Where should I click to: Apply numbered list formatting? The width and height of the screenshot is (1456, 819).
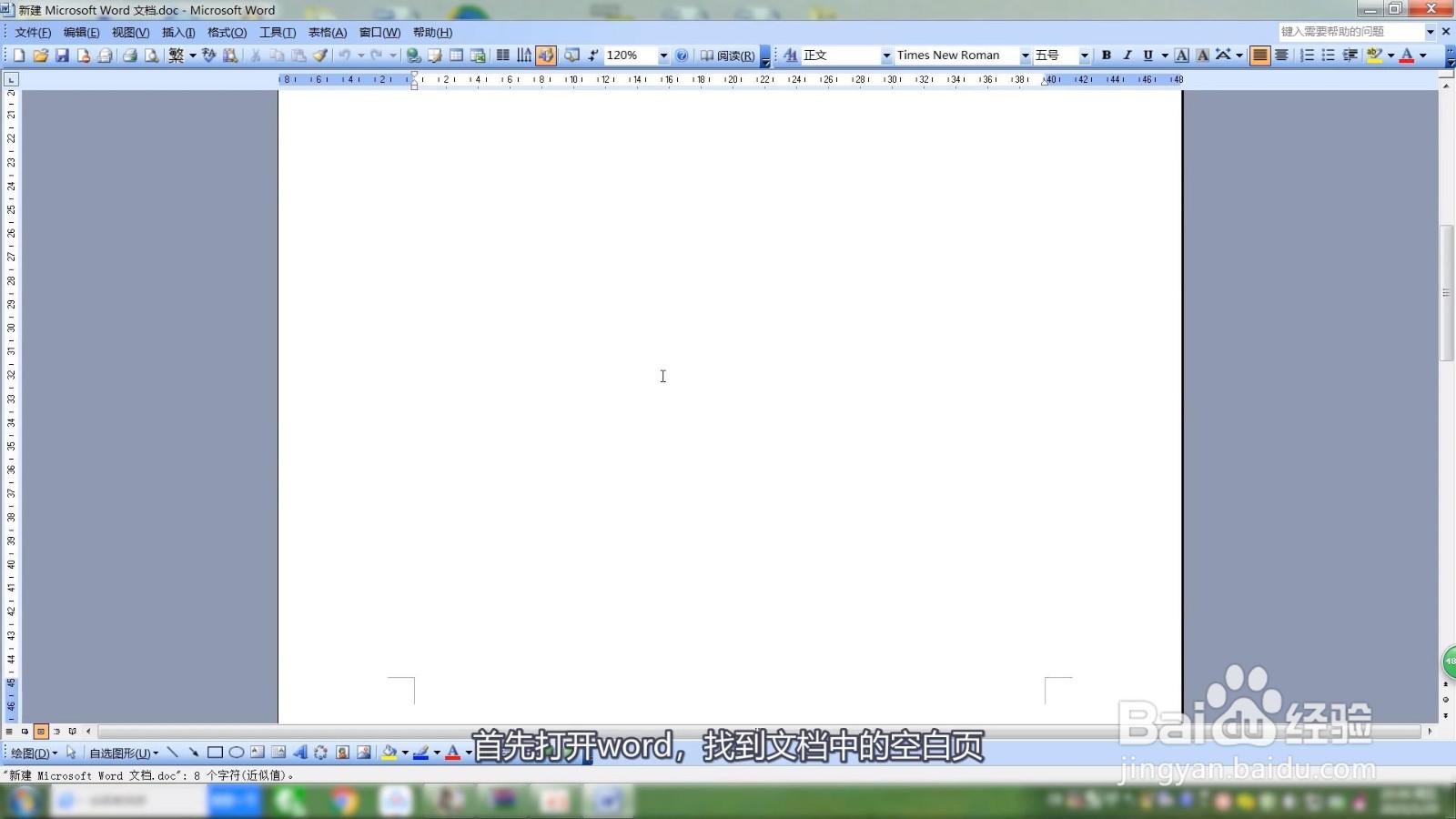click(x=1307, y=56)
